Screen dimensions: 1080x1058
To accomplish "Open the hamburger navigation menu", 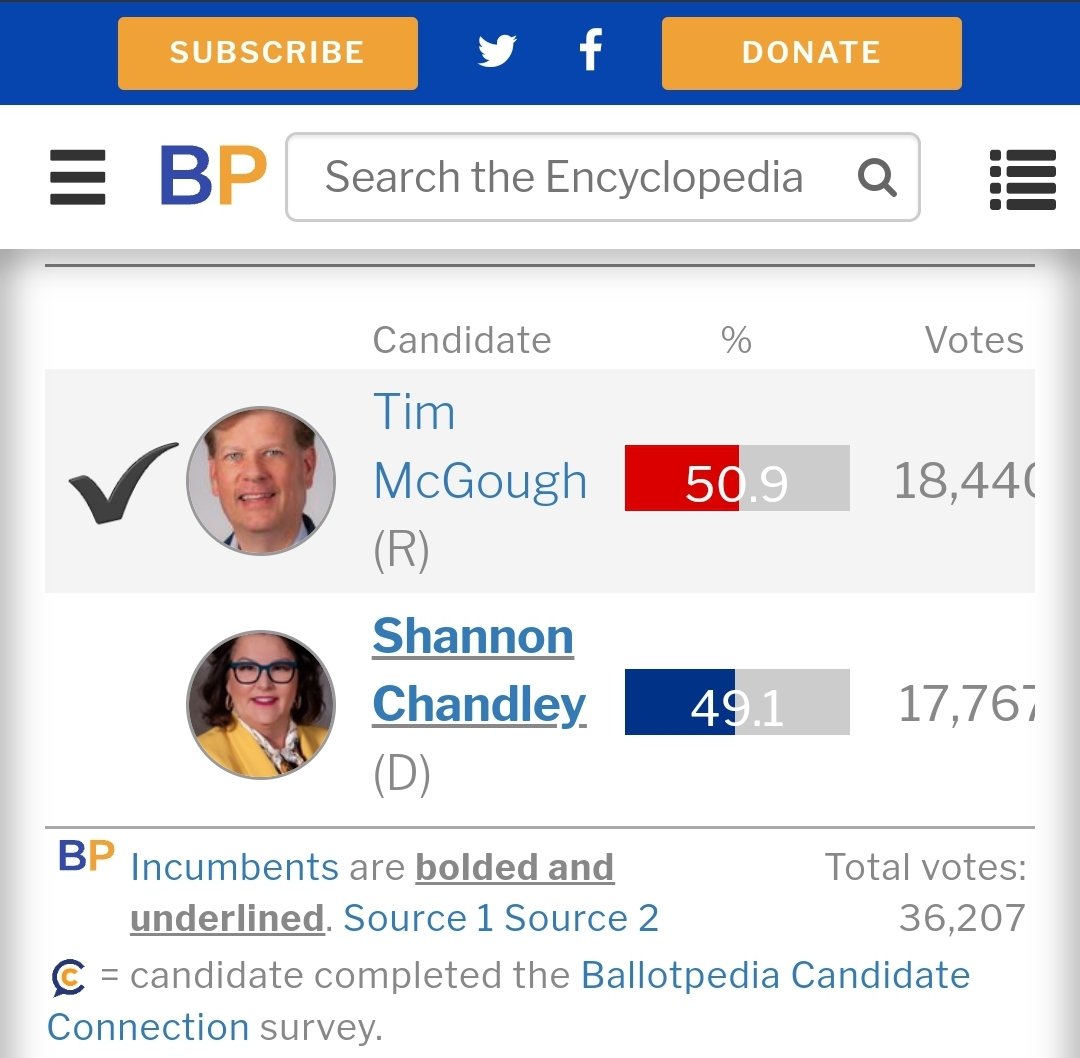I will (x=77, y=177).
